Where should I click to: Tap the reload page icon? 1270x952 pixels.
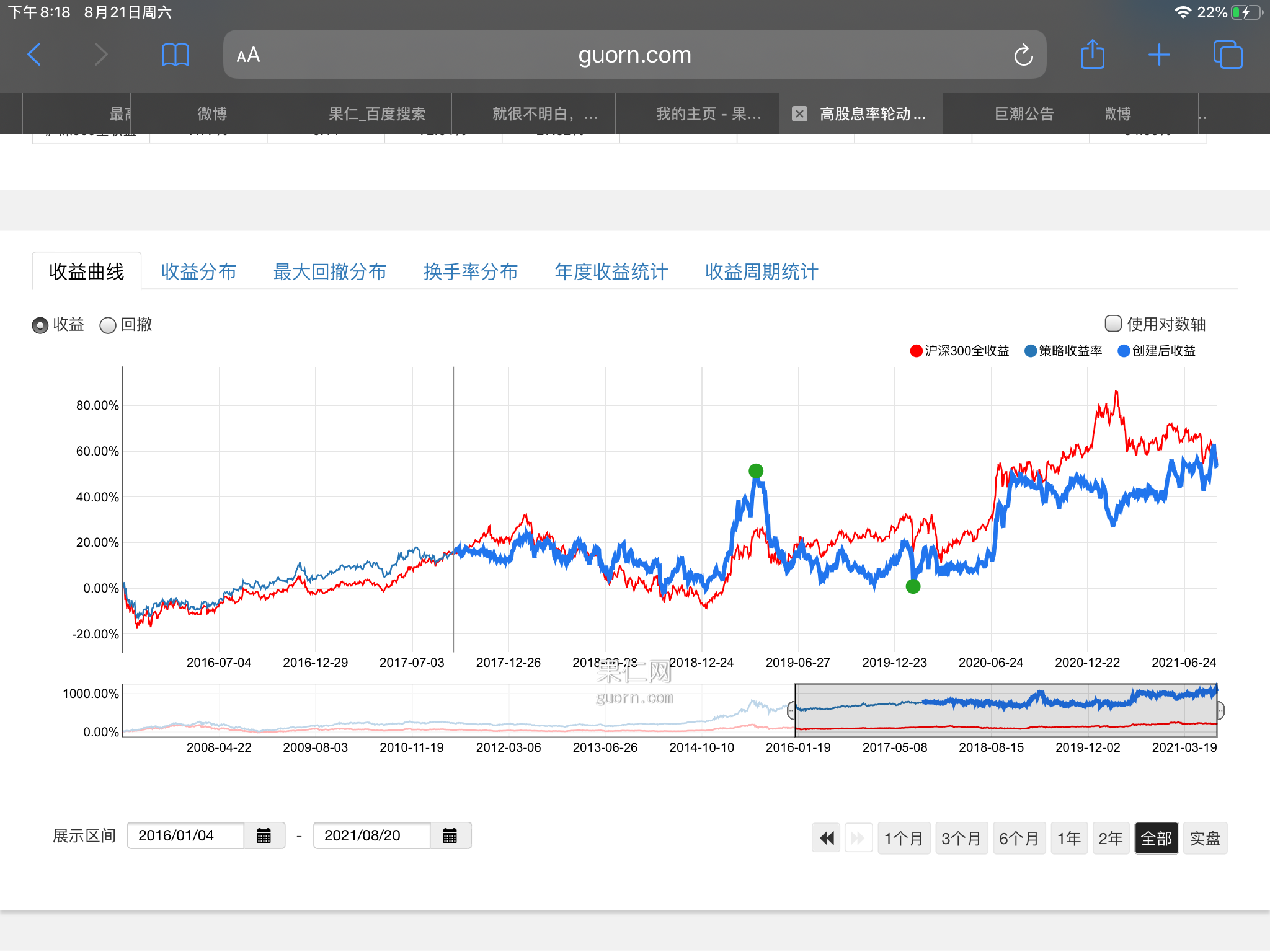tap(1023, 55)
